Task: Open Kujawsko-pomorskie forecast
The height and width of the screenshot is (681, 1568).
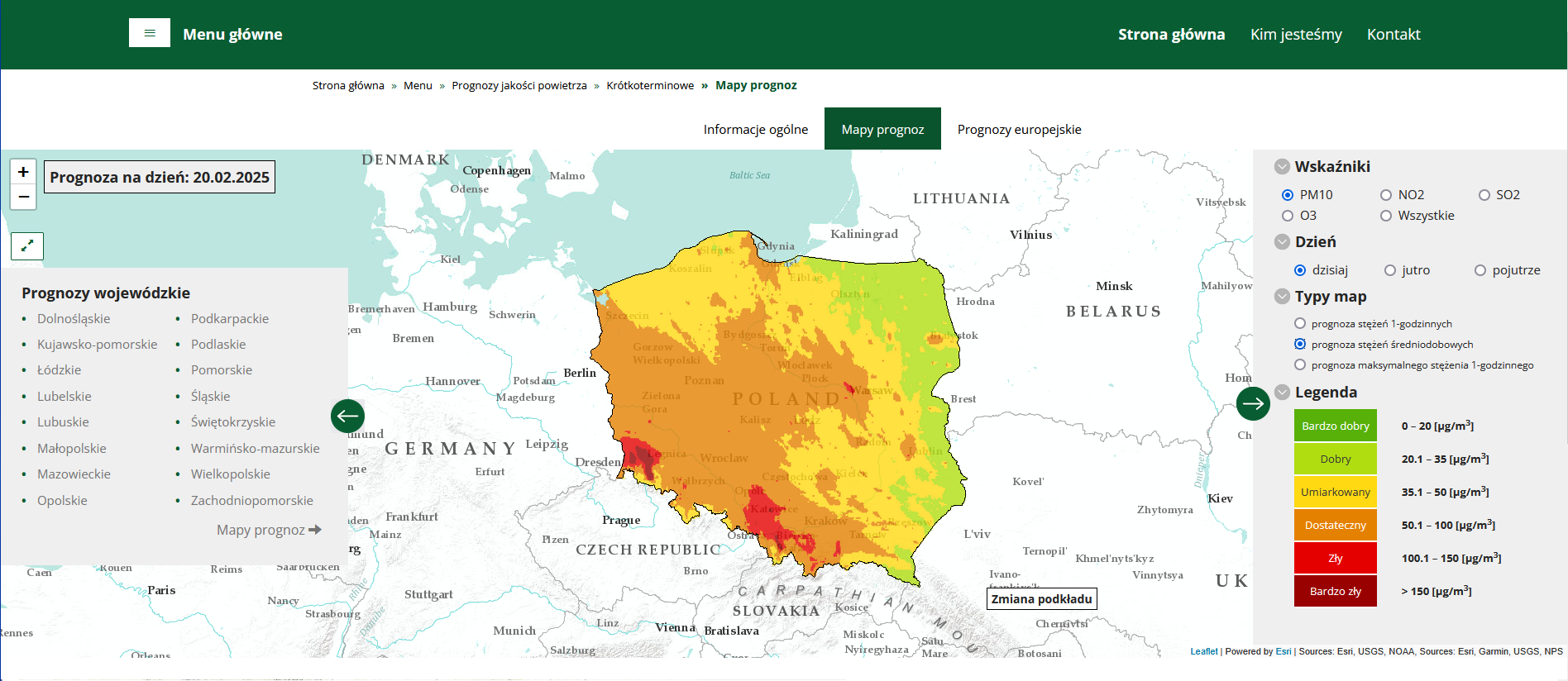Action: (x=97, y=345)
